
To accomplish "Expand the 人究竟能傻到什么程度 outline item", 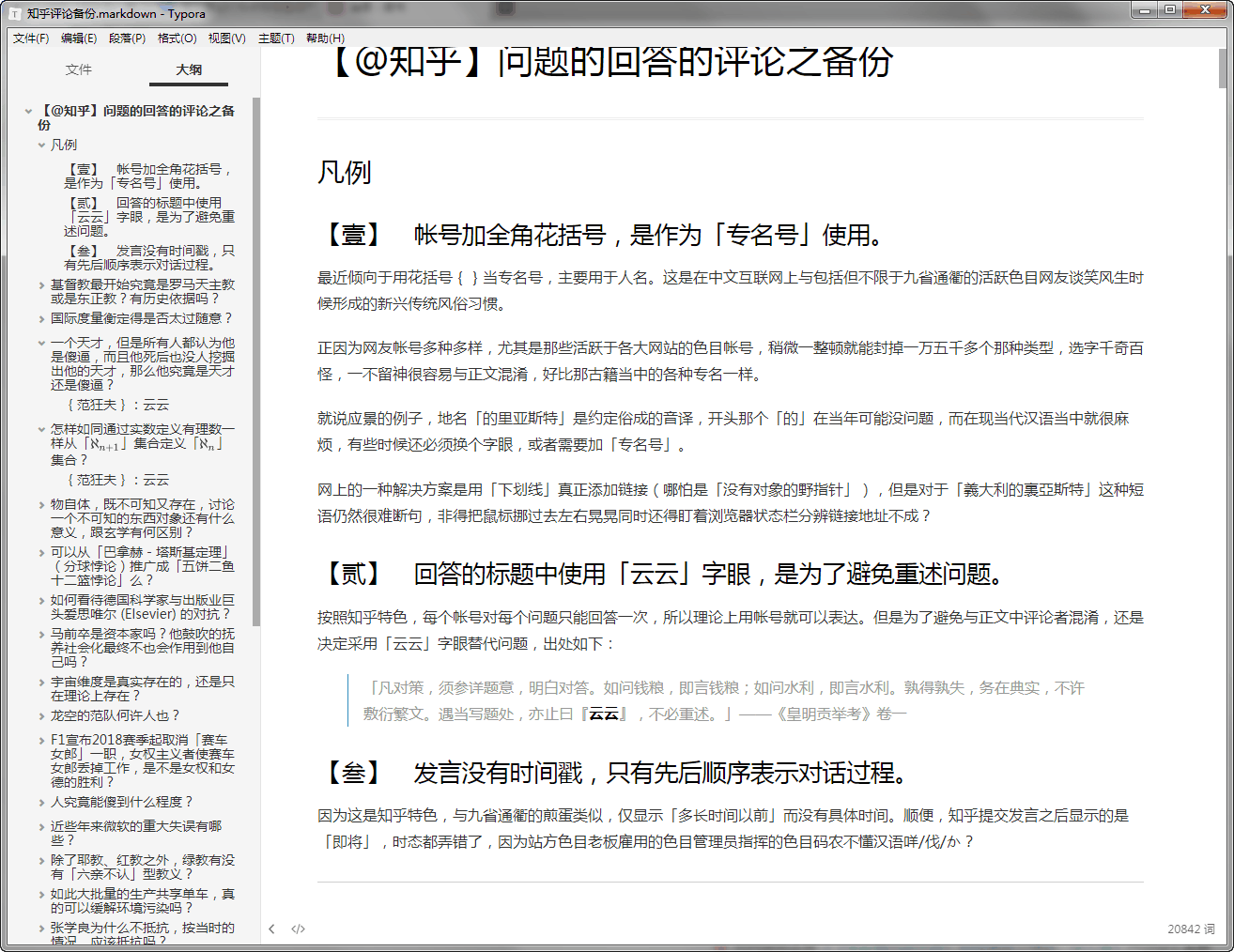I will [41, 803].
